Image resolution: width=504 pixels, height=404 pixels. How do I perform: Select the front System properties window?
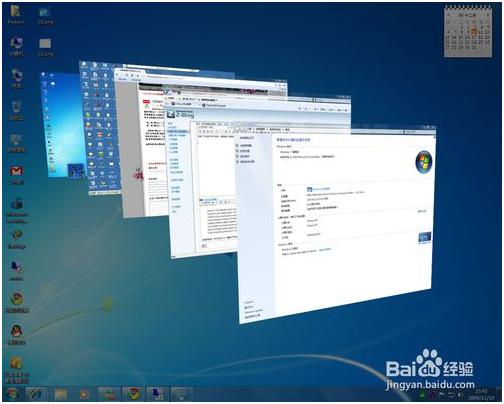click(x=336, y=223)
